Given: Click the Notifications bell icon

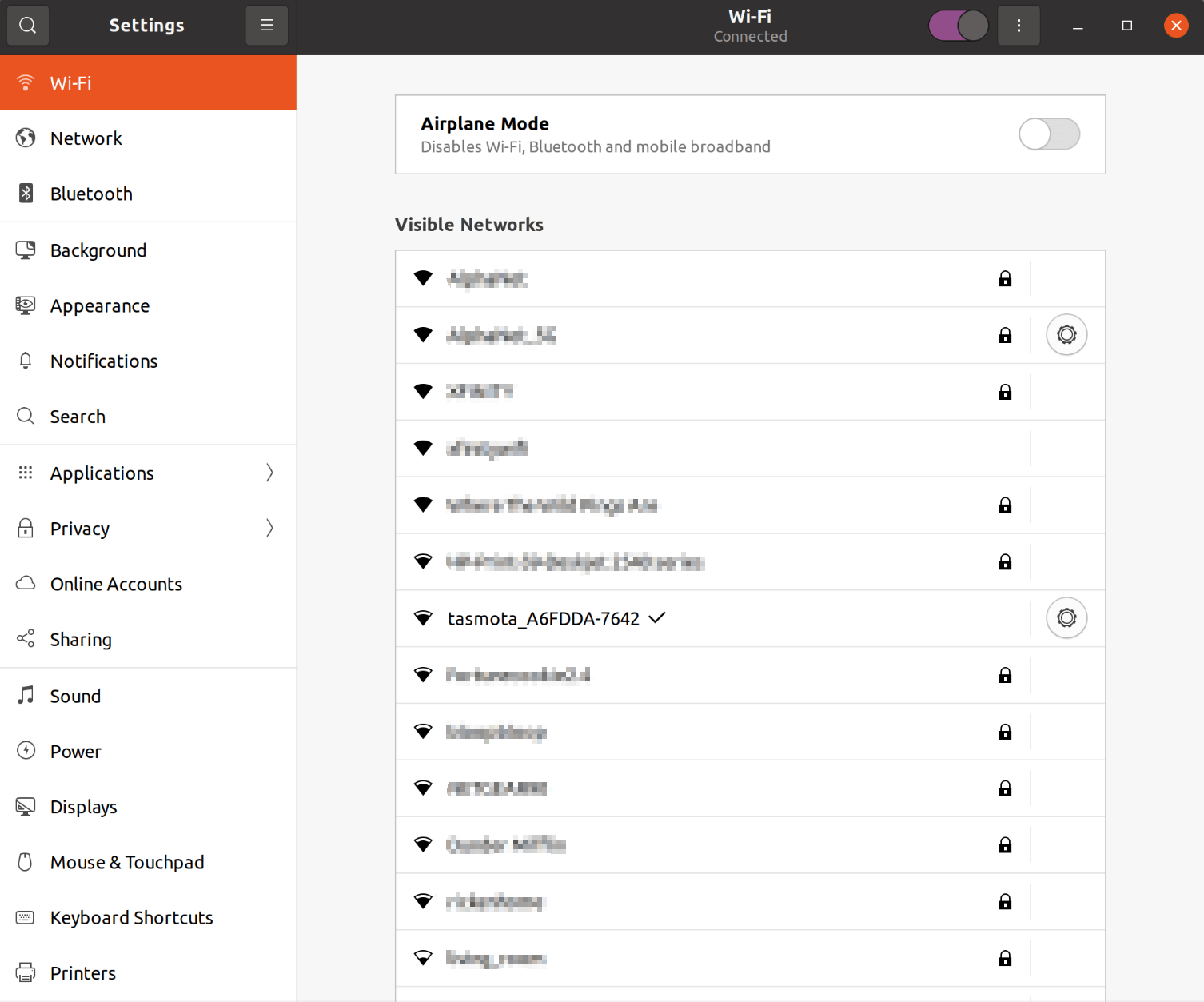Looking at the screenshot, I should coord(26,361).
